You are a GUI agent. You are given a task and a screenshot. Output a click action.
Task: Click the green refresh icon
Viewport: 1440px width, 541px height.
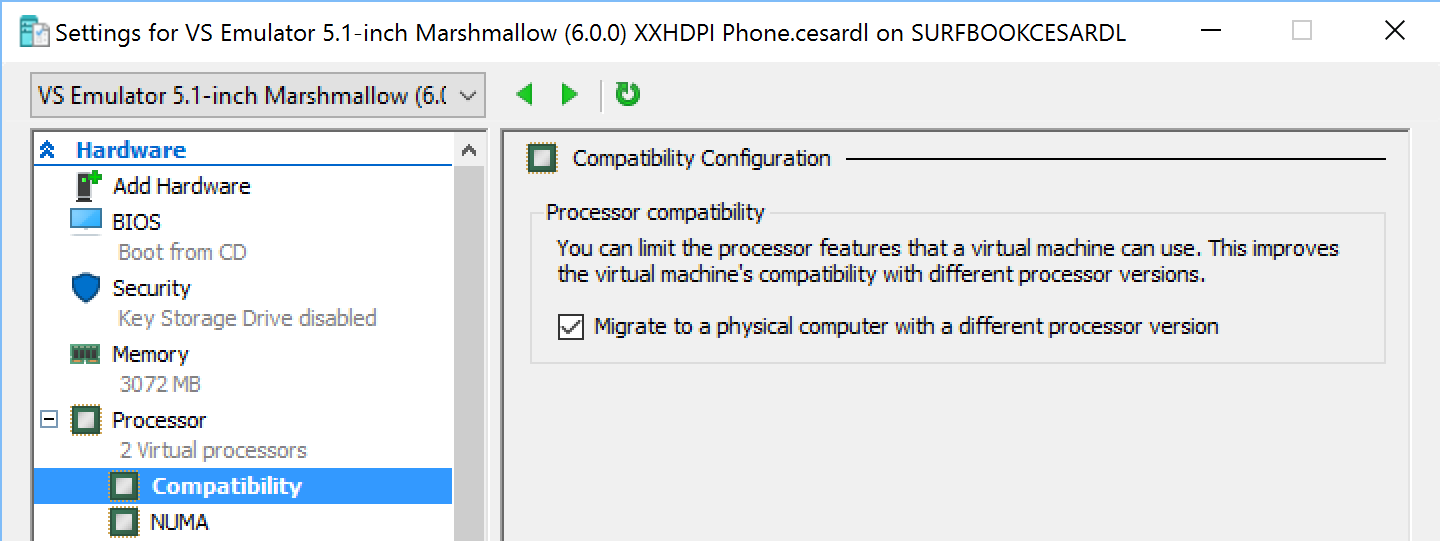pyautogui.click(x=628, y=95)
